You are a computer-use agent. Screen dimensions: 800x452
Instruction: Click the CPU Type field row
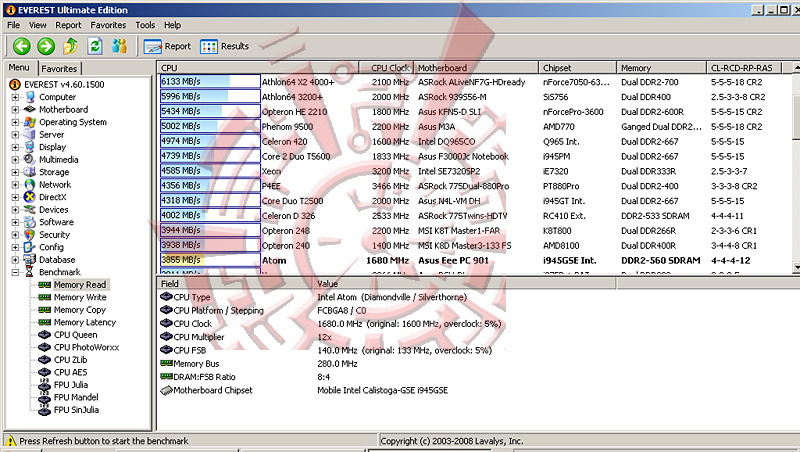(x=313, y=297)
